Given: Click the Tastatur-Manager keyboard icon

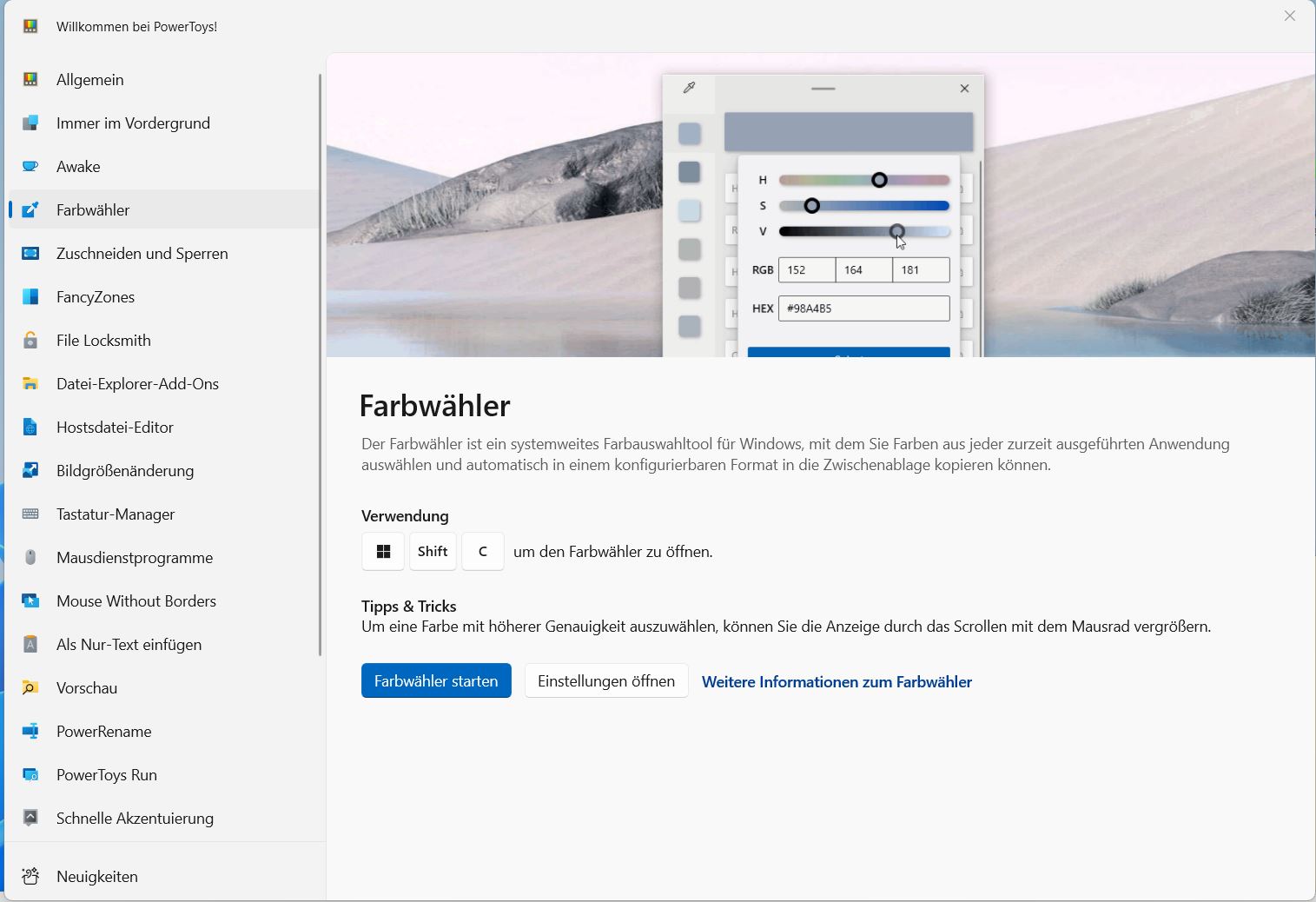Looking at the screenshot, I should (30, 514).
